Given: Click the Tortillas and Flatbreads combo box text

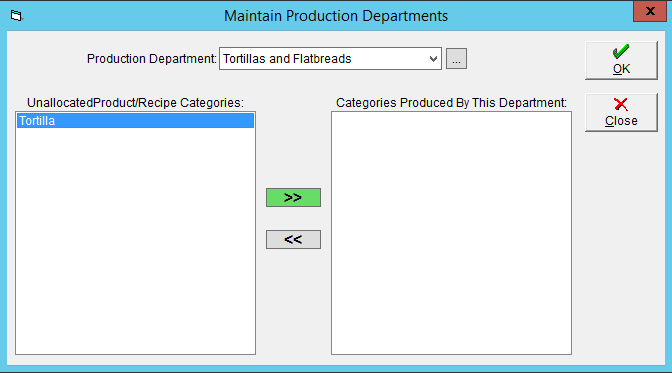Looking at the screenshot, I should point(287,59).
